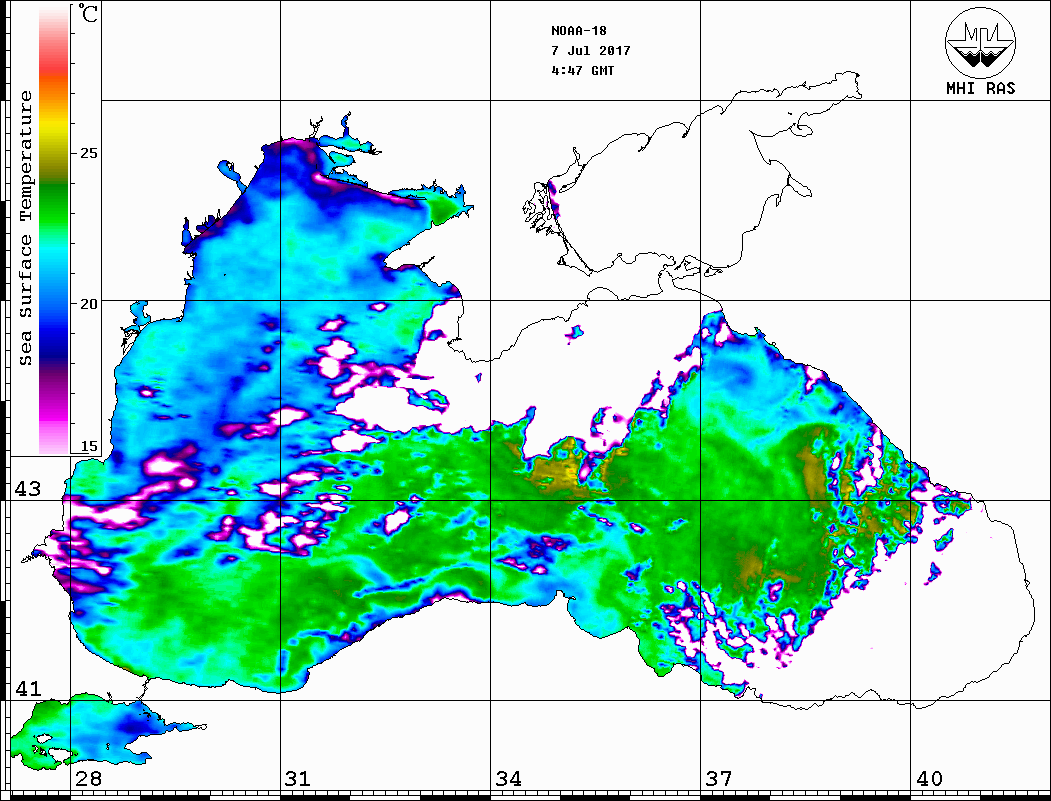Select the 'NOAA-18' satellite label
The width and height of the screenshot is (1051, 801).
pyautogui.click(x=578, y=31)
